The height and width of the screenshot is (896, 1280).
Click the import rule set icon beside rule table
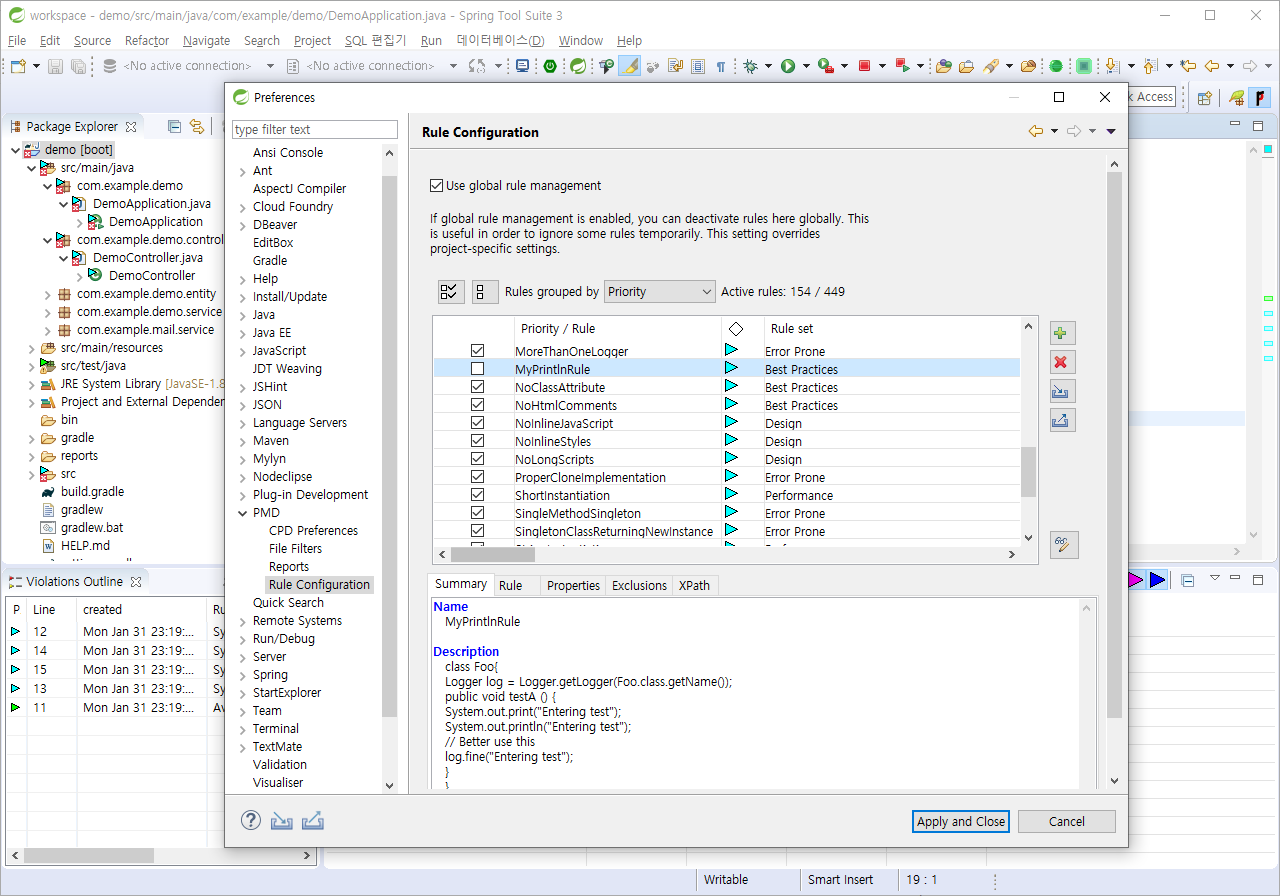1061,391
